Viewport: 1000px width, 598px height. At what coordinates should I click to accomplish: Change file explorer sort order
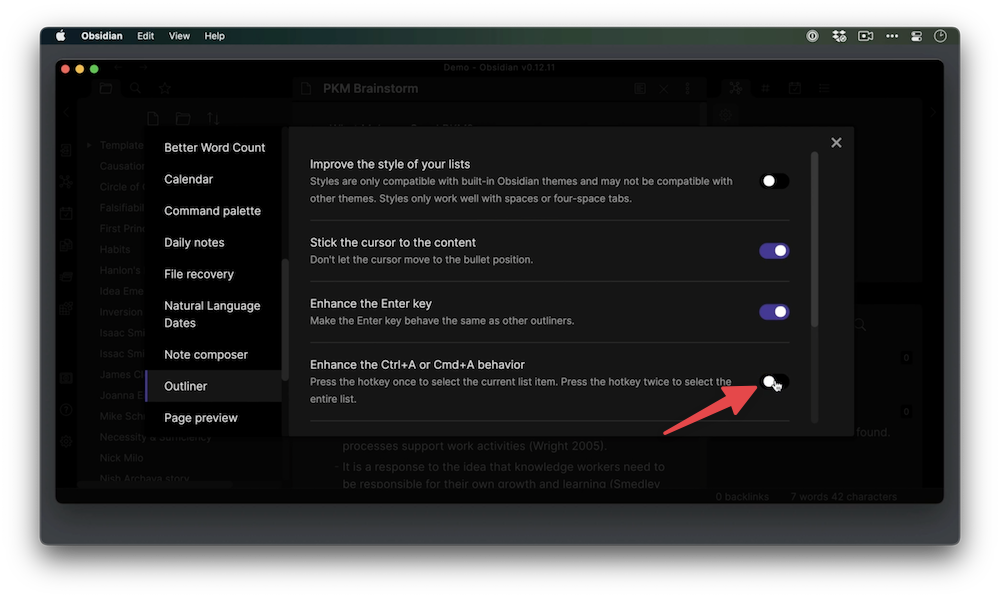(213, 119)
